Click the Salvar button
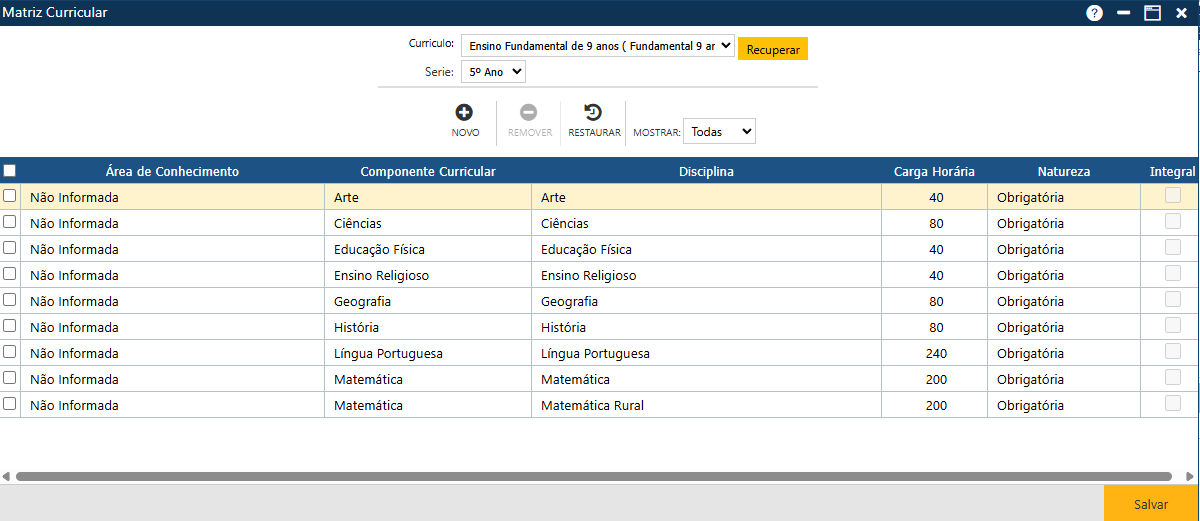 (1150, 504)
